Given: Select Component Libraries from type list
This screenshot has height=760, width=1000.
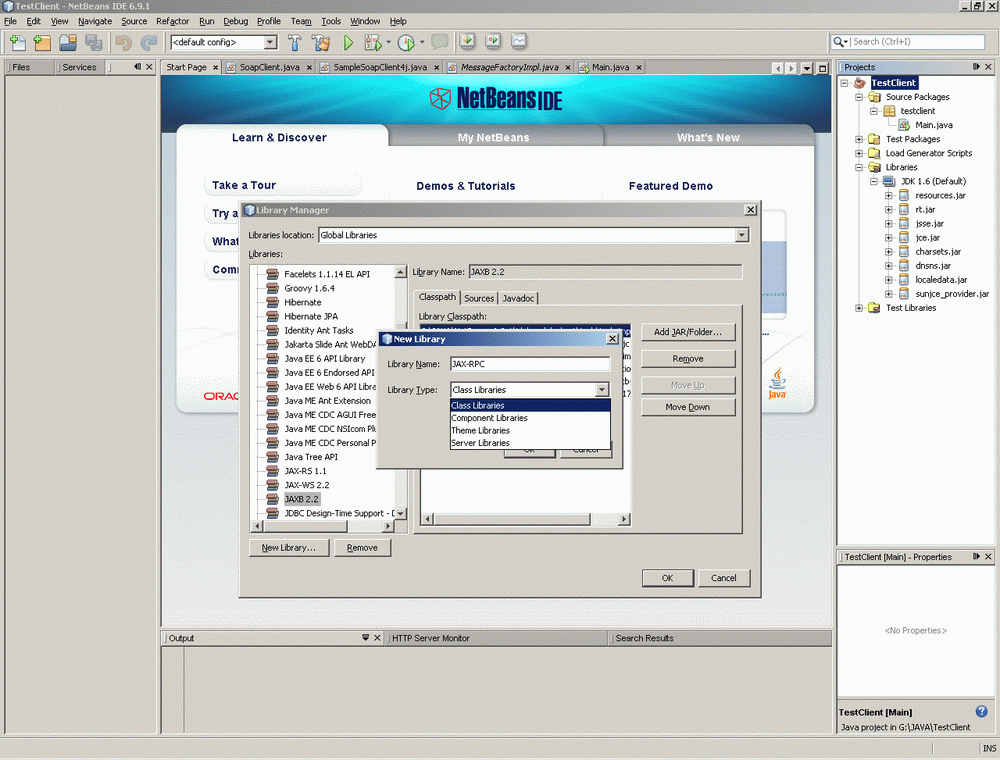Looking at the screenshot, I should tap(530, 418).
